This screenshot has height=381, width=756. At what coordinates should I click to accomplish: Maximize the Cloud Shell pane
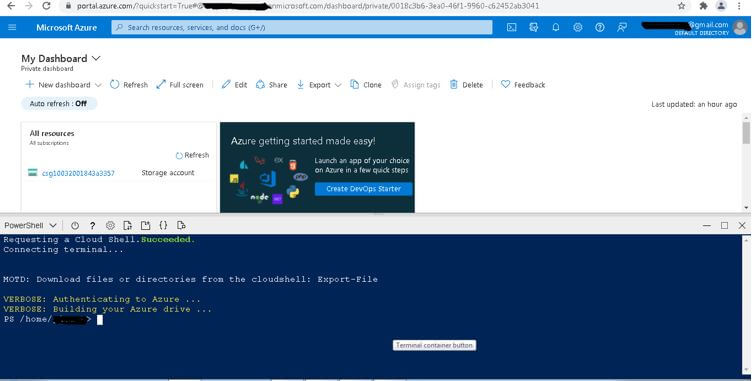click(x=724, y=225)
